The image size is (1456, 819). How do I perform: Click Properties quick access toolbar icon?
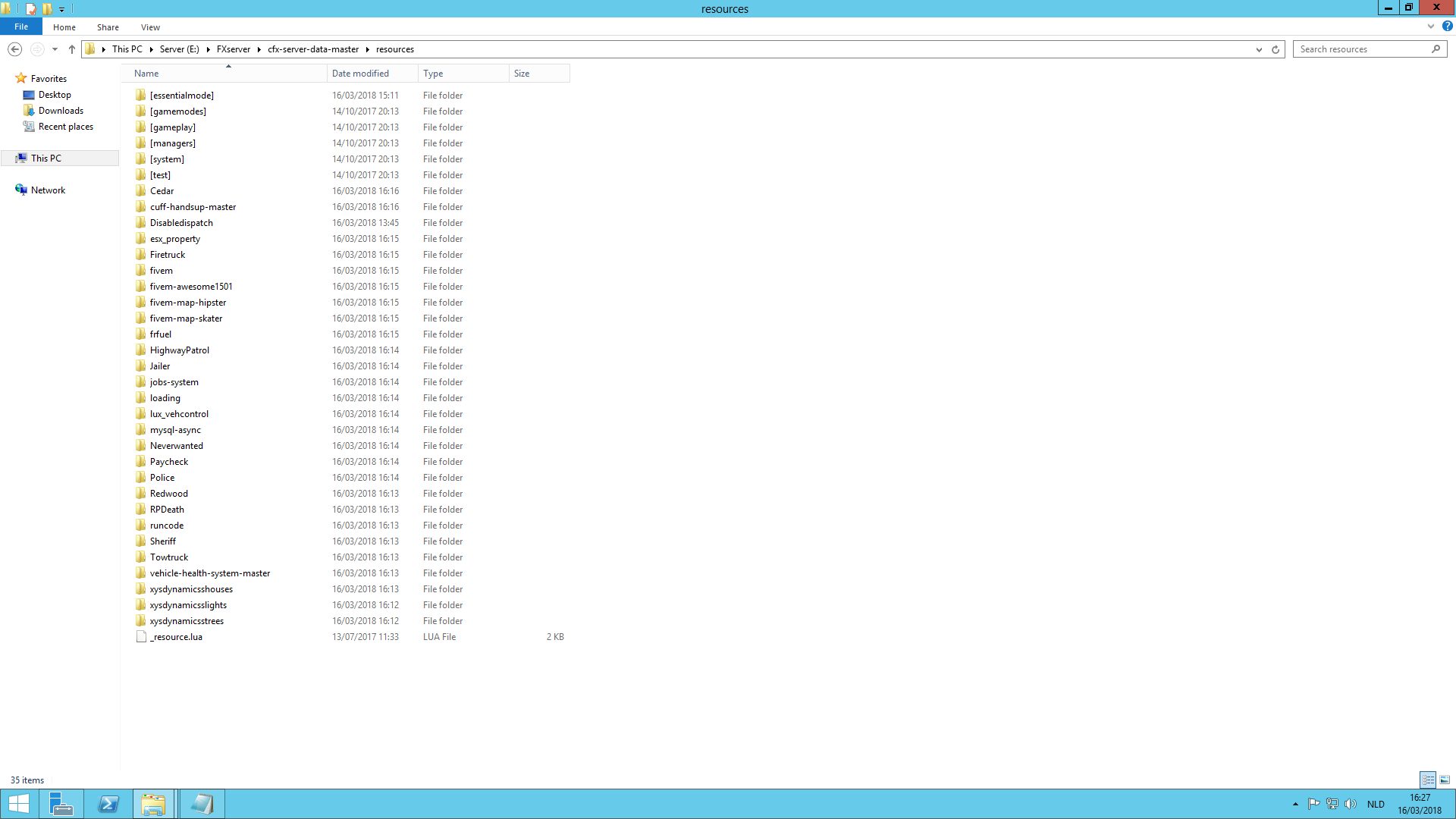coord(30,9)
